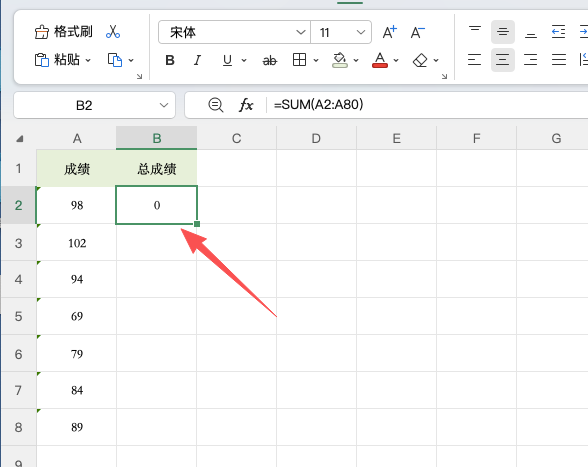The width and height of the screenshot is (588, 467).
Task: Open the font size 11 dropdown
Action: (361, 32)
